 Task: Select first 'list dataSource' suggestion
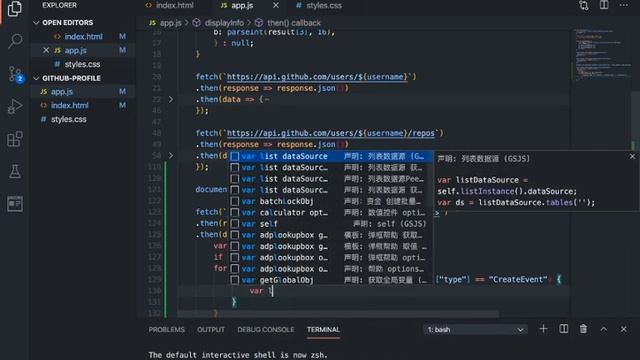(x=331, y=156)
